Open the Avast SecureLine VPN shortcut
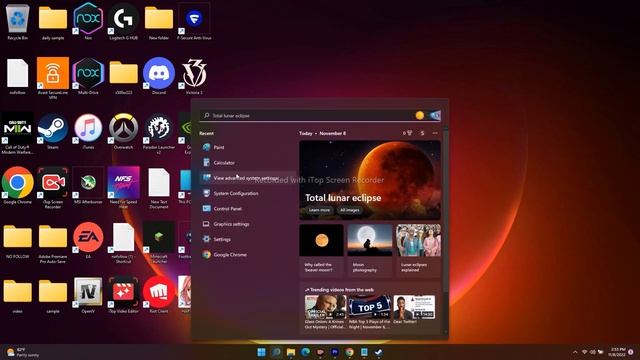The image size is (640, 360). [53, 78]
